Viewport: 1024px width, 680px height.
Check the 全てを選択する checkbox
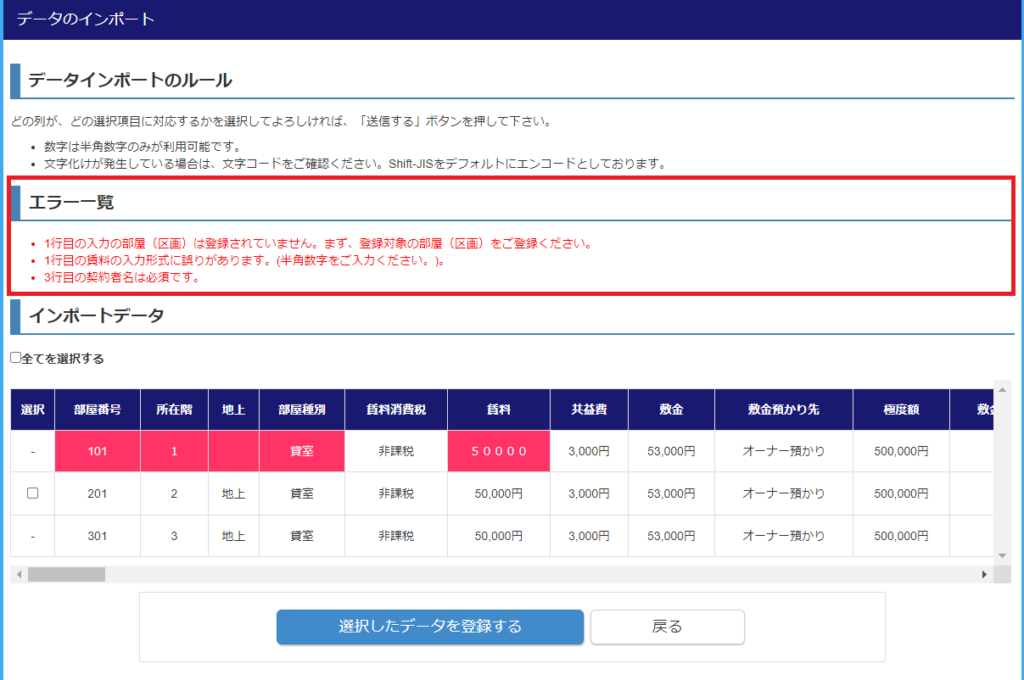[15, 358]
